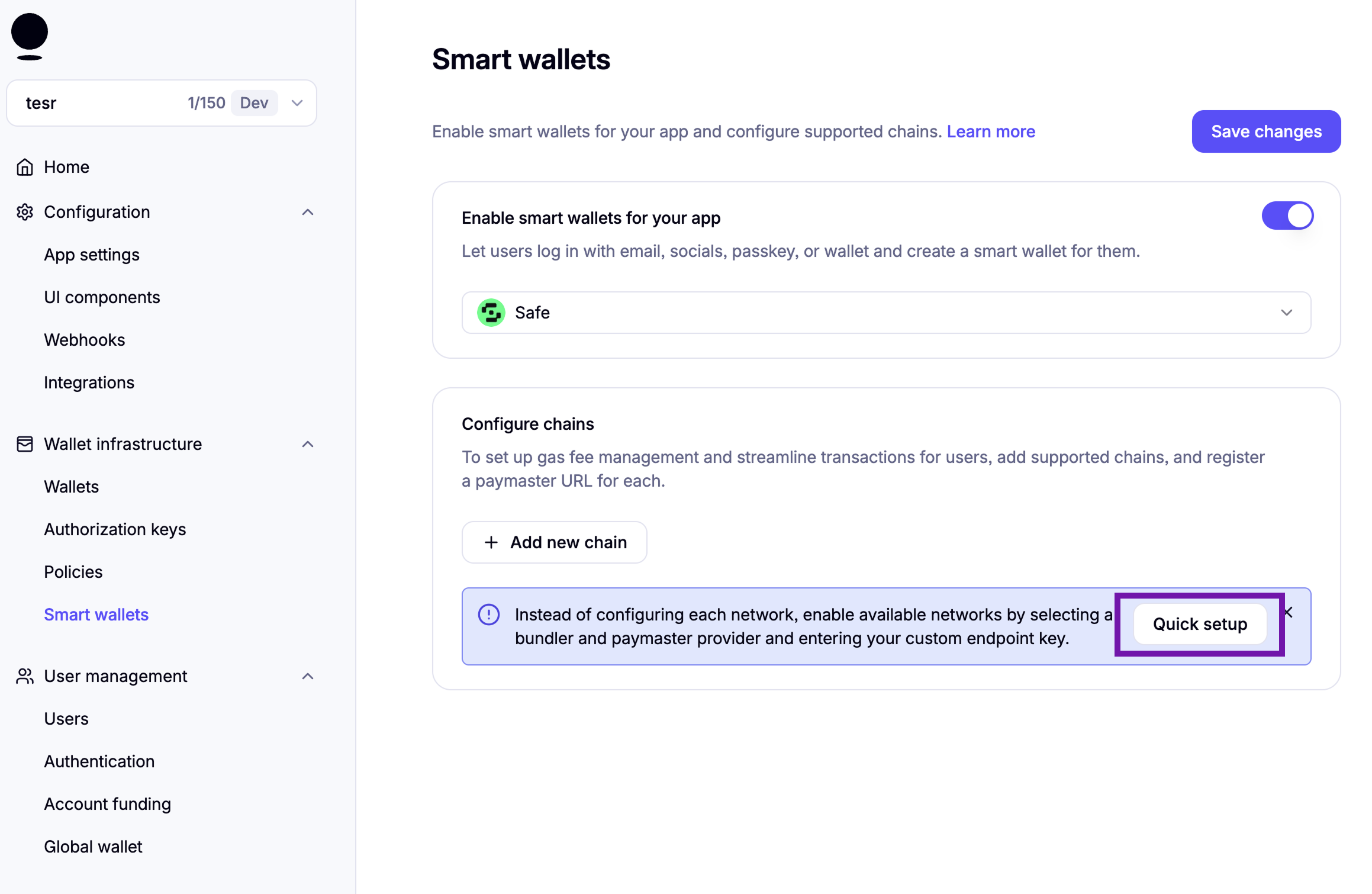Open the Safe provider dropdown

(886, 313)
